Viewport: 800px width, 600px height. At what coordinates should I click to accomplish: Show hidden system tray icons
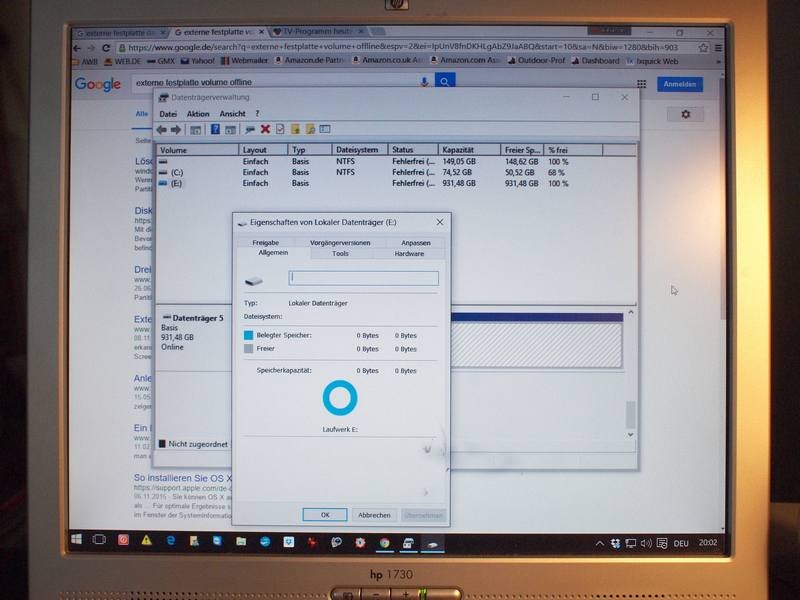click(x=600, y=543)
